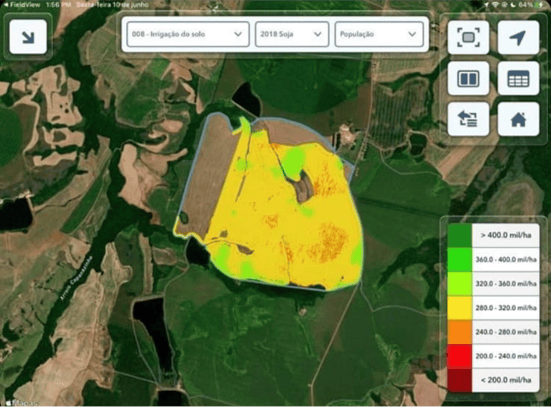Click the diagonal arrow collapse button

[x=28, y=37]
